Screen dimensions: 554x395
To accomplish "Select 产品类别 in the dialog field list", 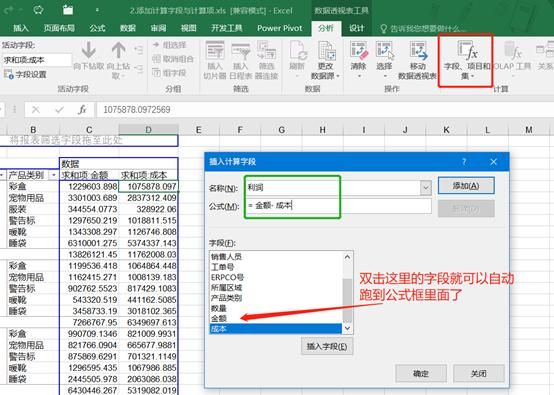I will click(276, 298).
